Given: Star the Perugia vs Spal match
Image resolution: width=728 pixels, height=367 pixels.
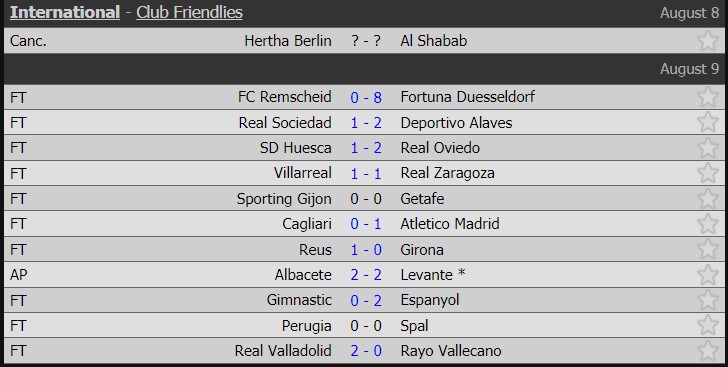Looking at the screenshot, I should tap(708, 325).
